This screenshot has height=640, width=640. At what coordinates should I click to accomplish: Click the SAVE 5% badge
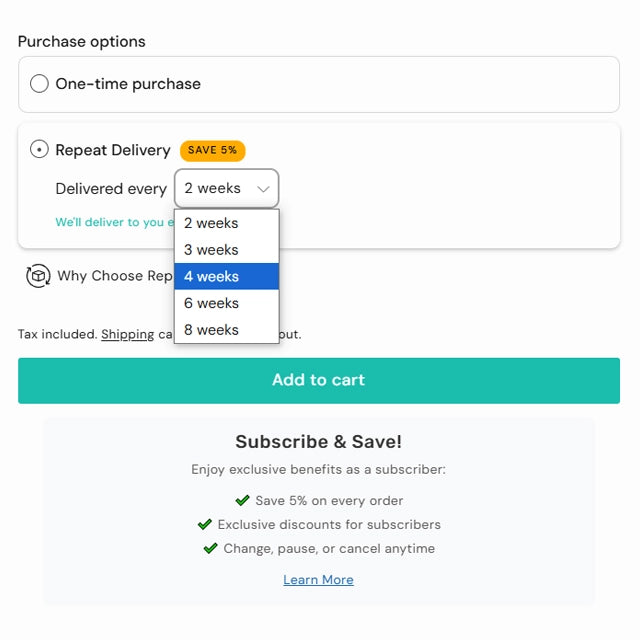click(212, 150)
